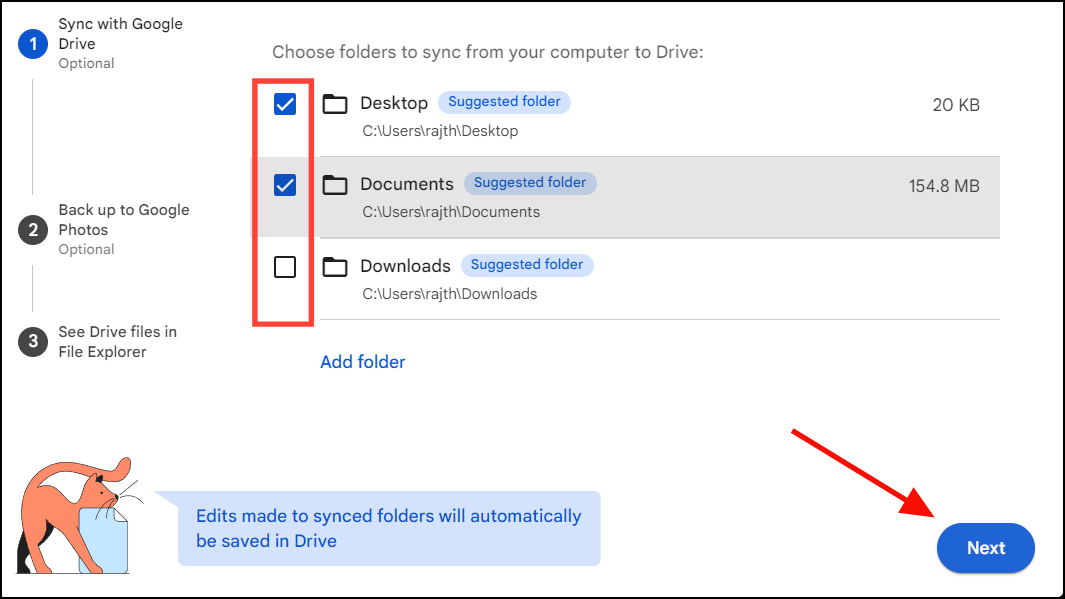Click the Desktop folder path text
Viewport: 1065px width, 599px height.
click(x=440, y=130)
